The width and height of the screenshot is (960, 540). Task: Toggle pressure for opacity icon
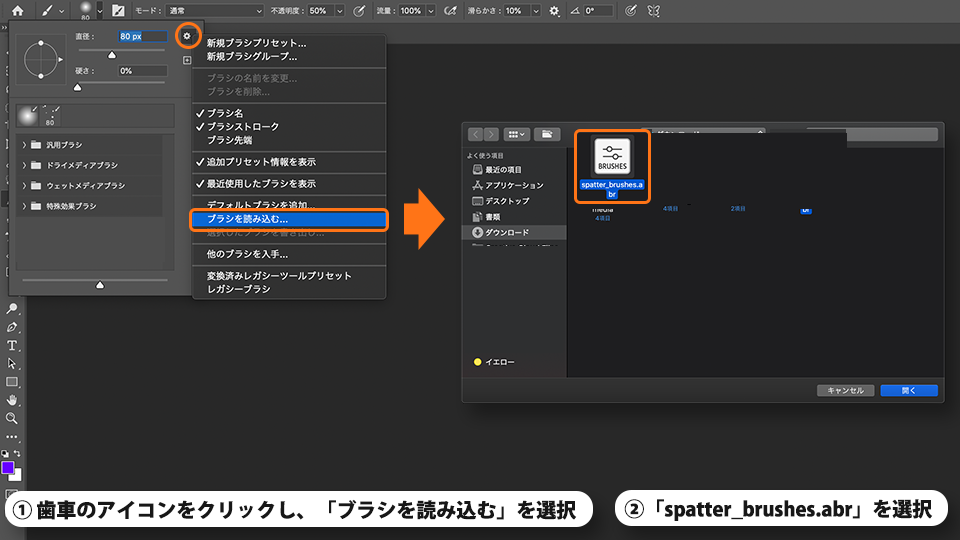[x=359, y=10]
